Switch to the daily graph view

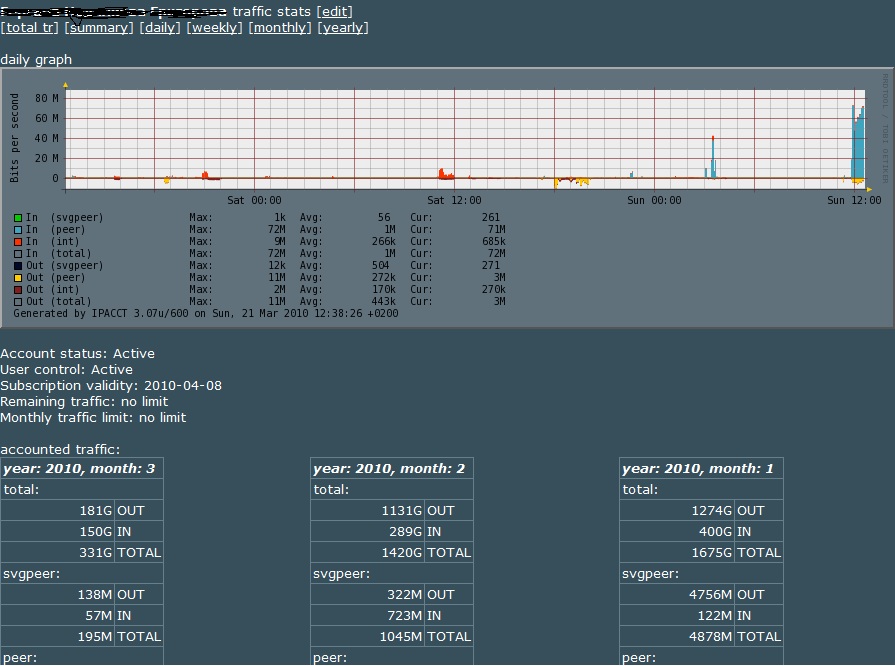click(x=160, y=28)
